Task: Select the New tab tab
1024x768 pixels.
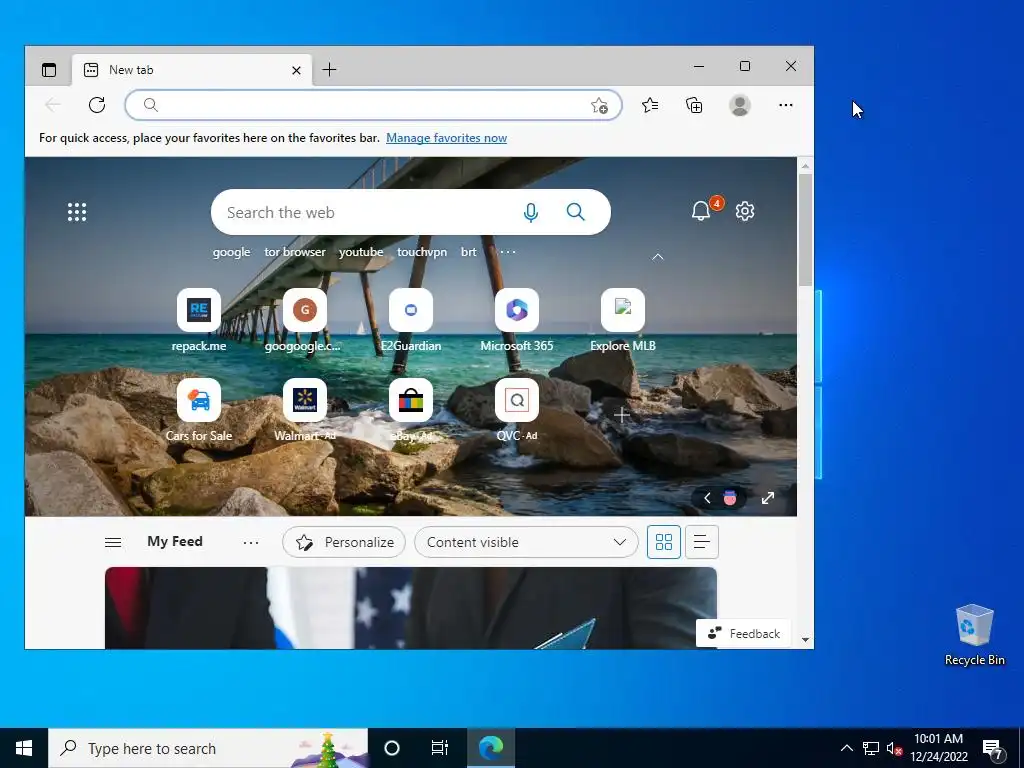Action: pos(193,70)
